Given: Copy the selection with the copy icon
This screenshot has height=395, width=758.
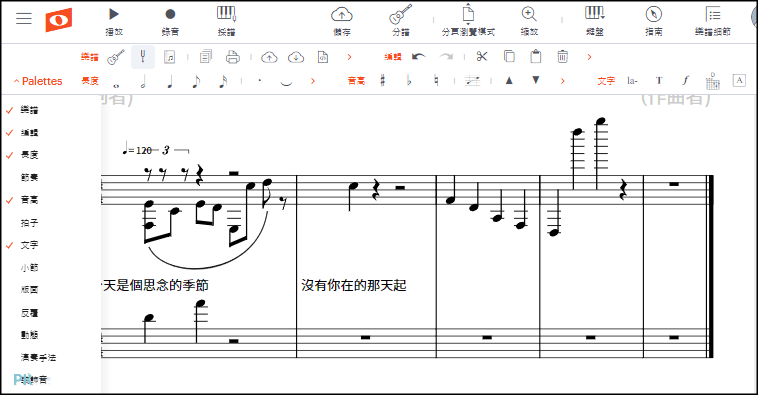Looking at the screenshot, I should (x=509, y=57).
